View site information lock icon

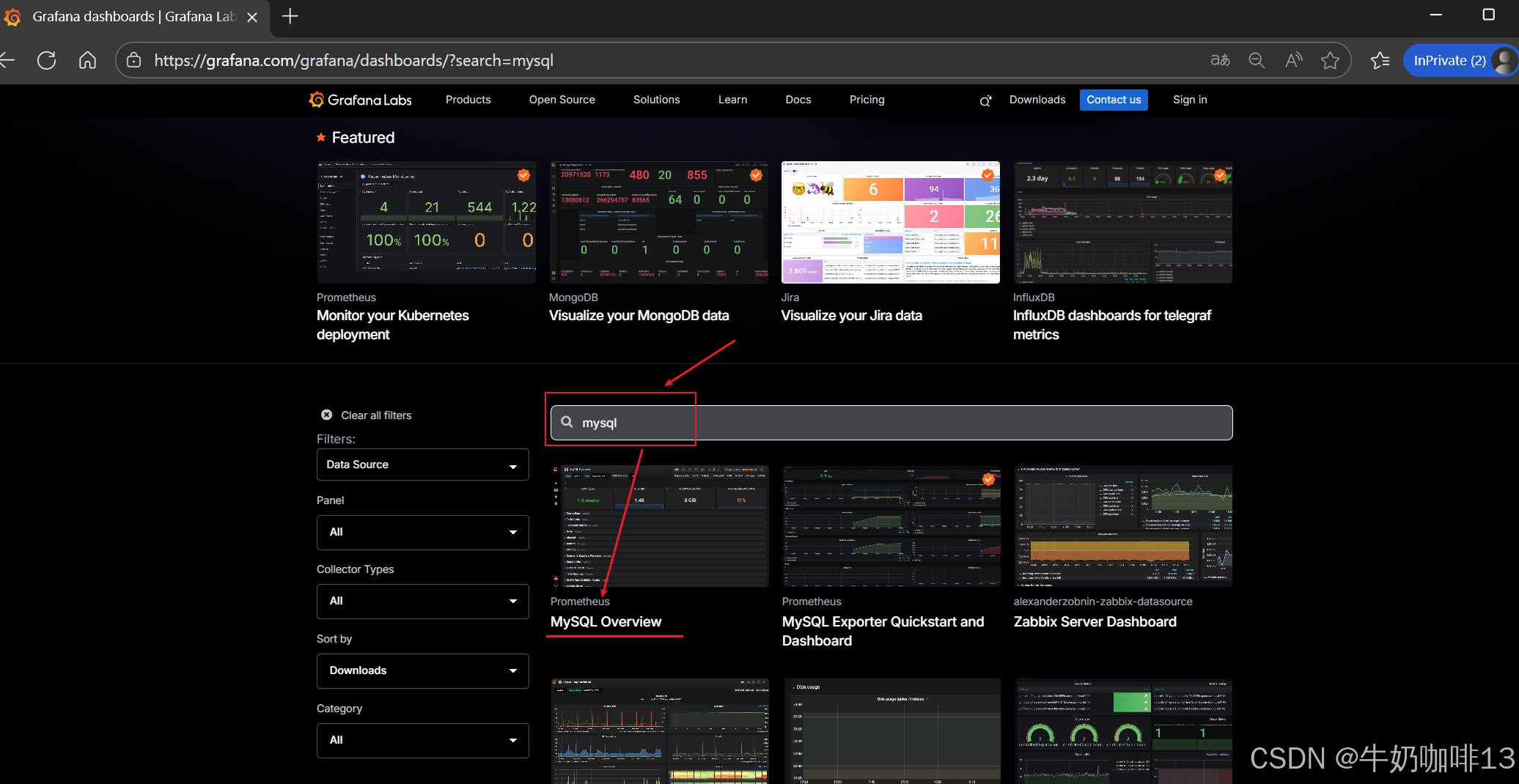(134, 60)
